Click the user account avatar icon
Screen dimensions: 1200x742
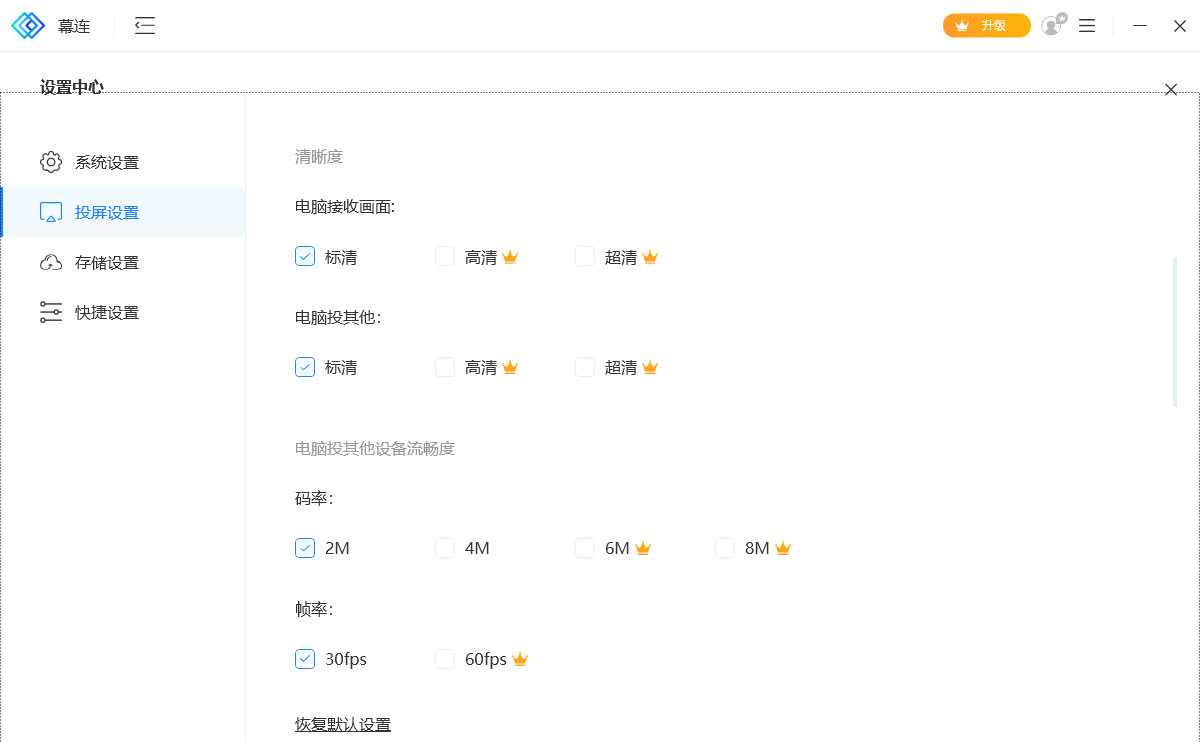(1052, 26)
